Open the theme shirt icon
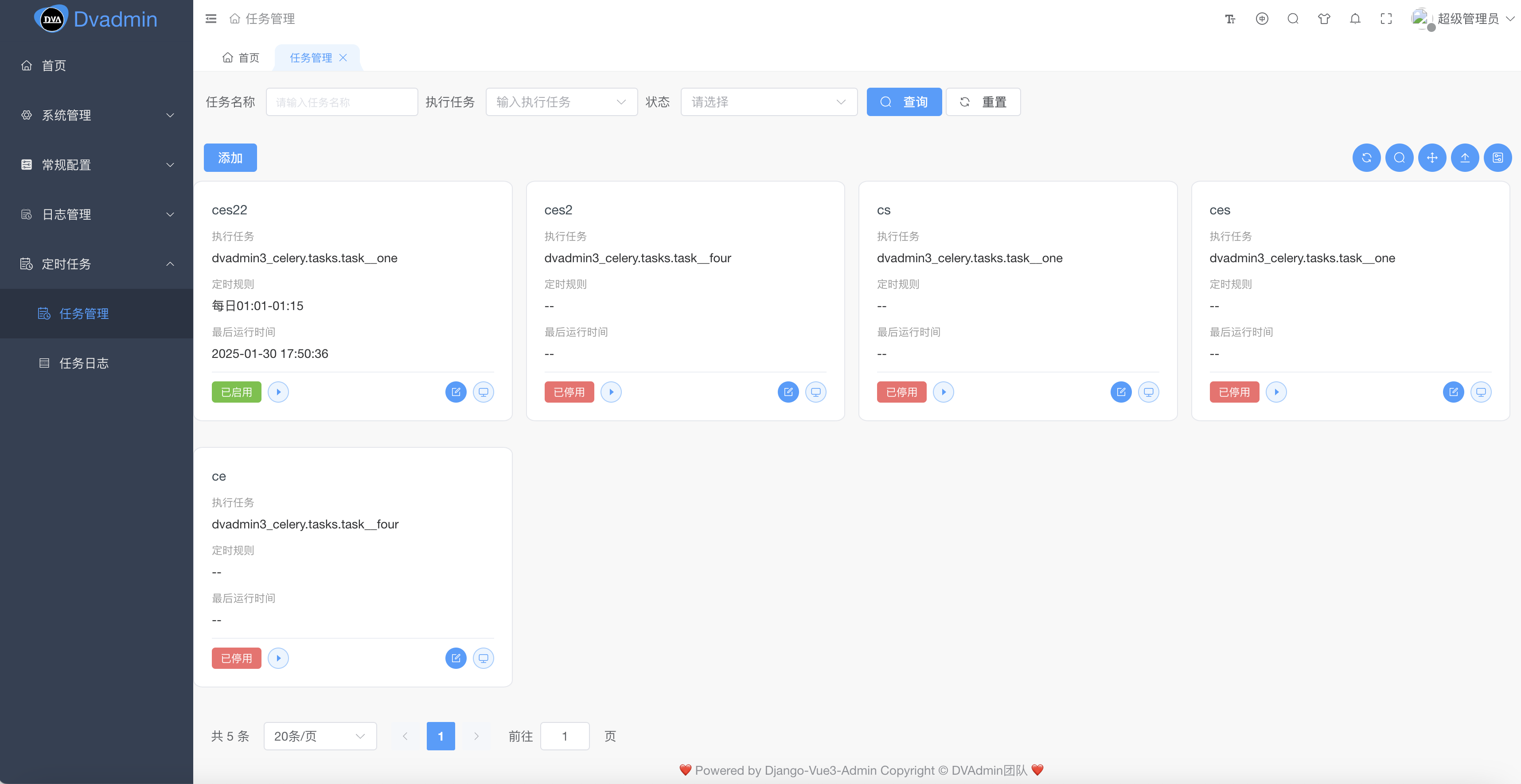This screenshot has height=784, width=1521. (1324, 19)
